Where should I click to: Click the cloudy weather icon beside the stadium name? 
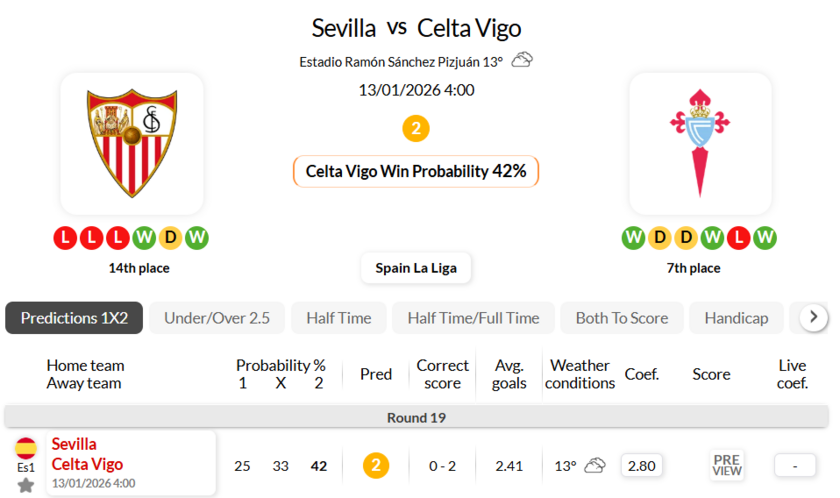point(522,60)
